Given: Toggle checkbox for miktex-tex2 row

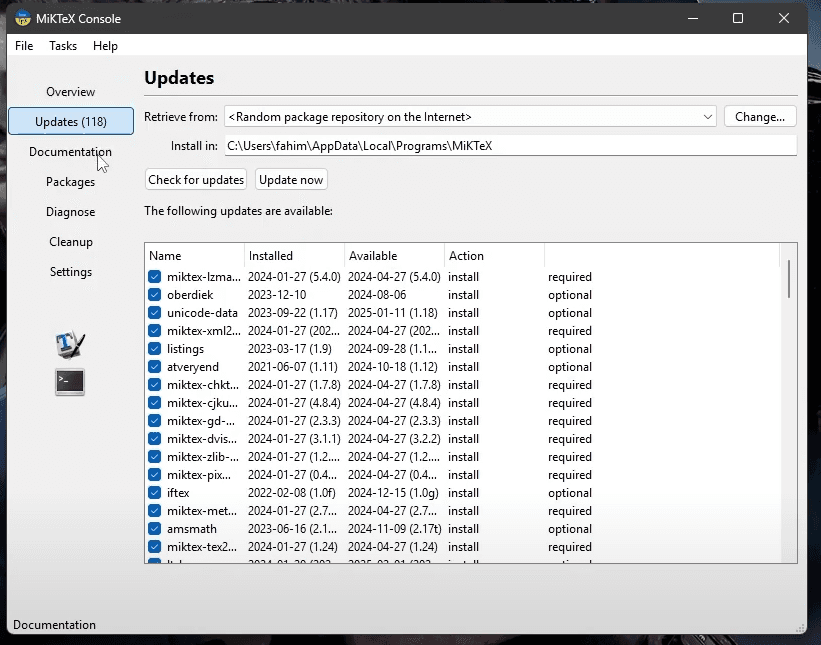Looking at the screenshot, I should click(154, 547).
